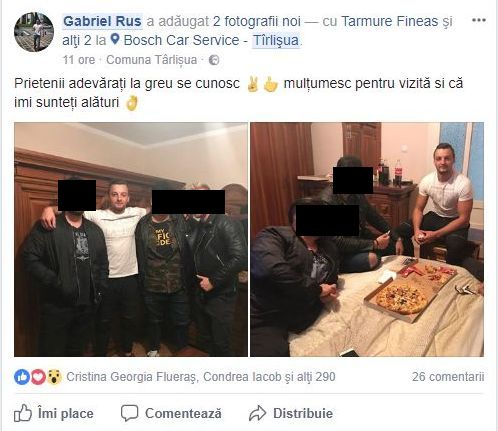The height and width of the screenshot is (431, 498).
Task: Click the red heart Love reaction icon
Action: click(38, 377)
